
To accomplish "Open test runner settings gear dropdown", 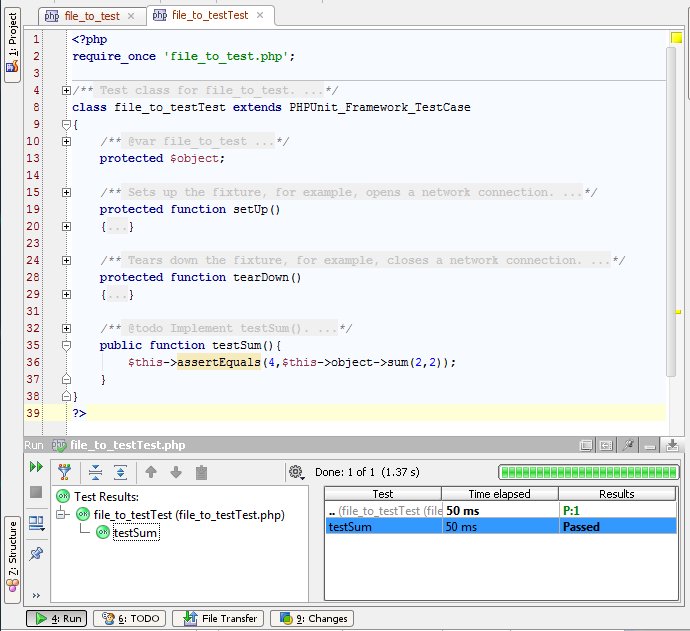I will pyautogui.click(x=296, y=472).
